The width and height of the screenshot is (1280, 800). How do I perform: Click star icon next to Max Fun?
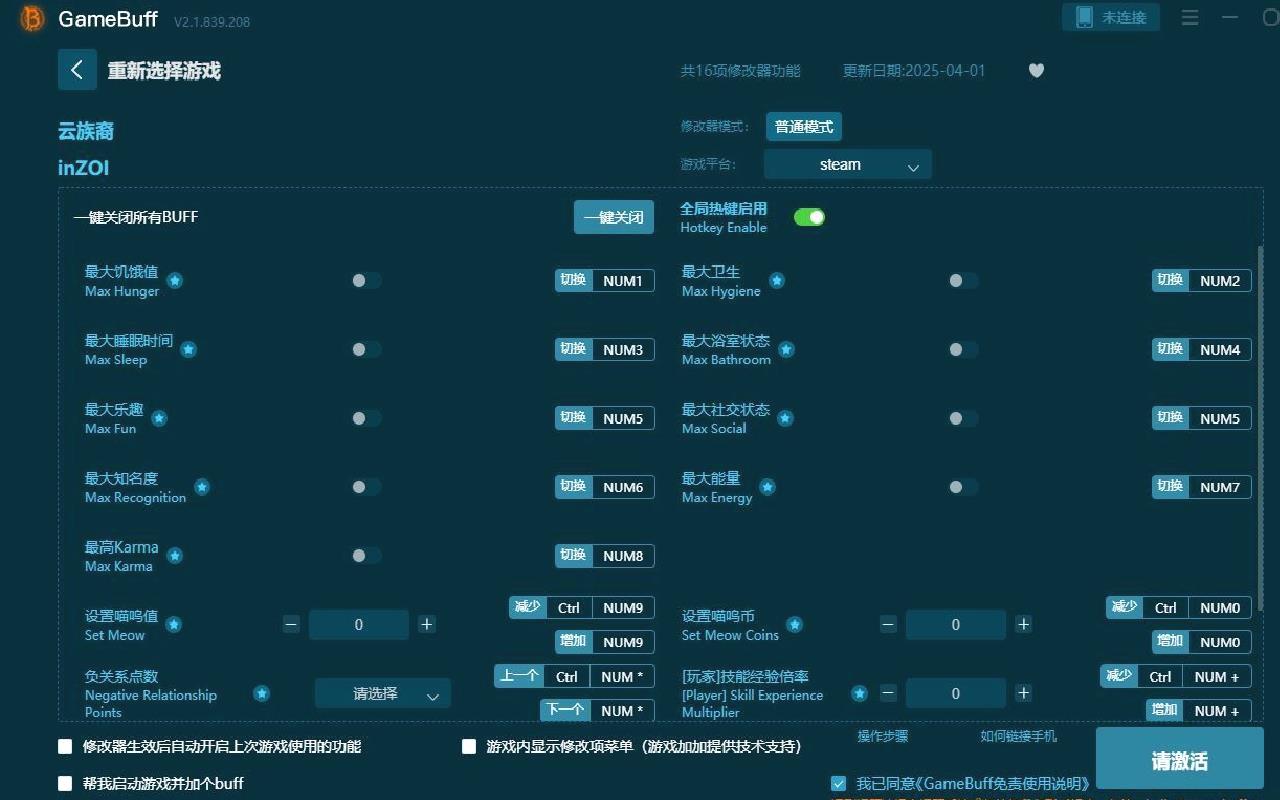pyautogui.click(x=159, y=418)
